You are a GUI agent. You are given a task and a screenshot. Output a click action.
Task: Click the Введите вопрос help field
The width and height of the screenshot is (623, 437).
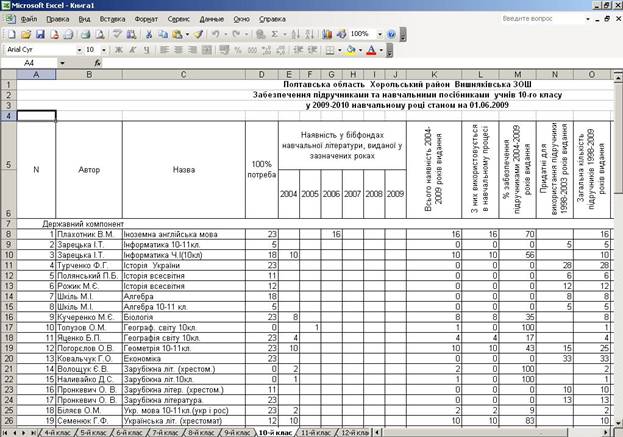tap(542, 19)
